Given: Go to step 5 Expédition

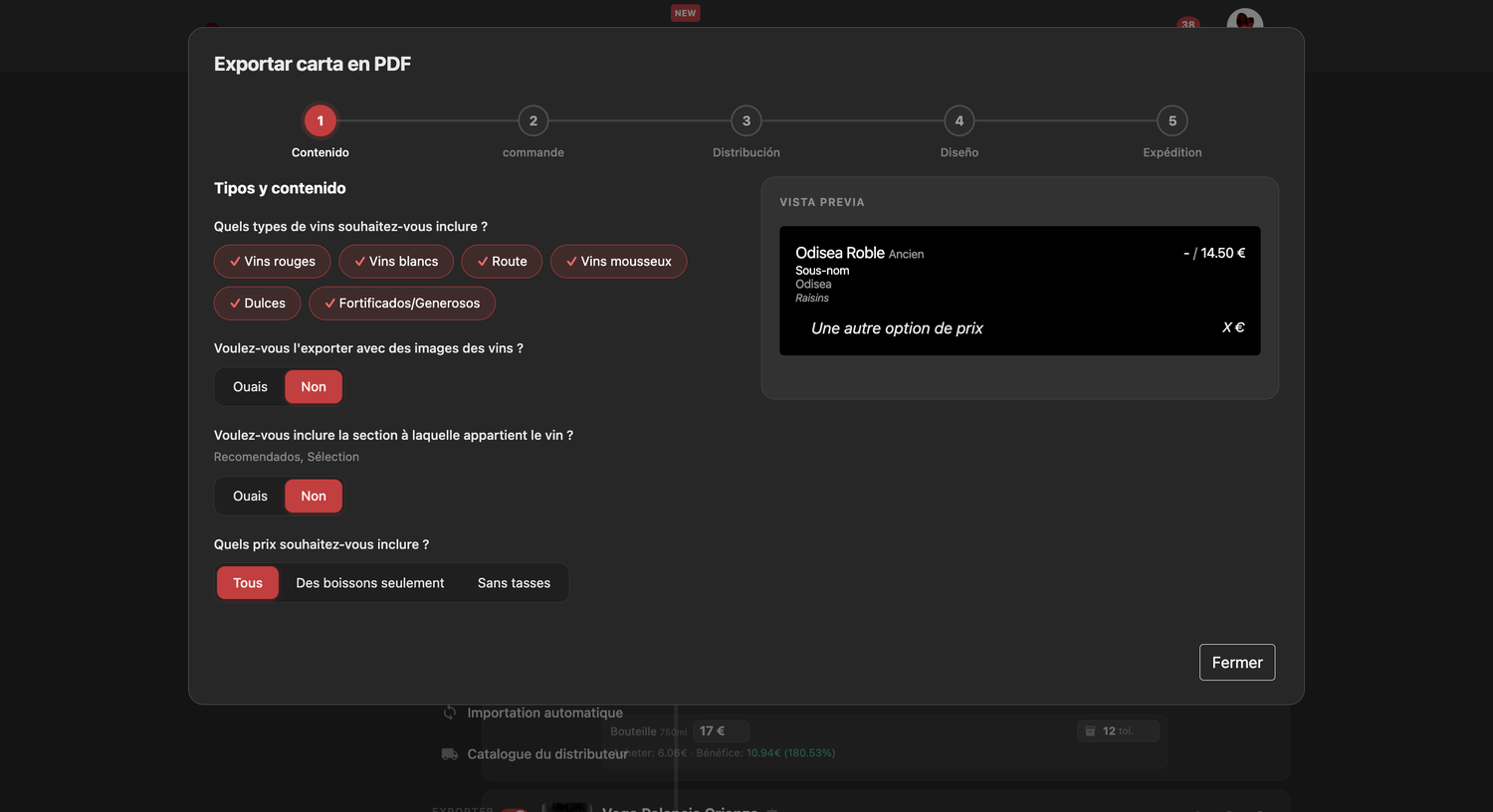Looking at the screenshot, I should (1173, 121).
